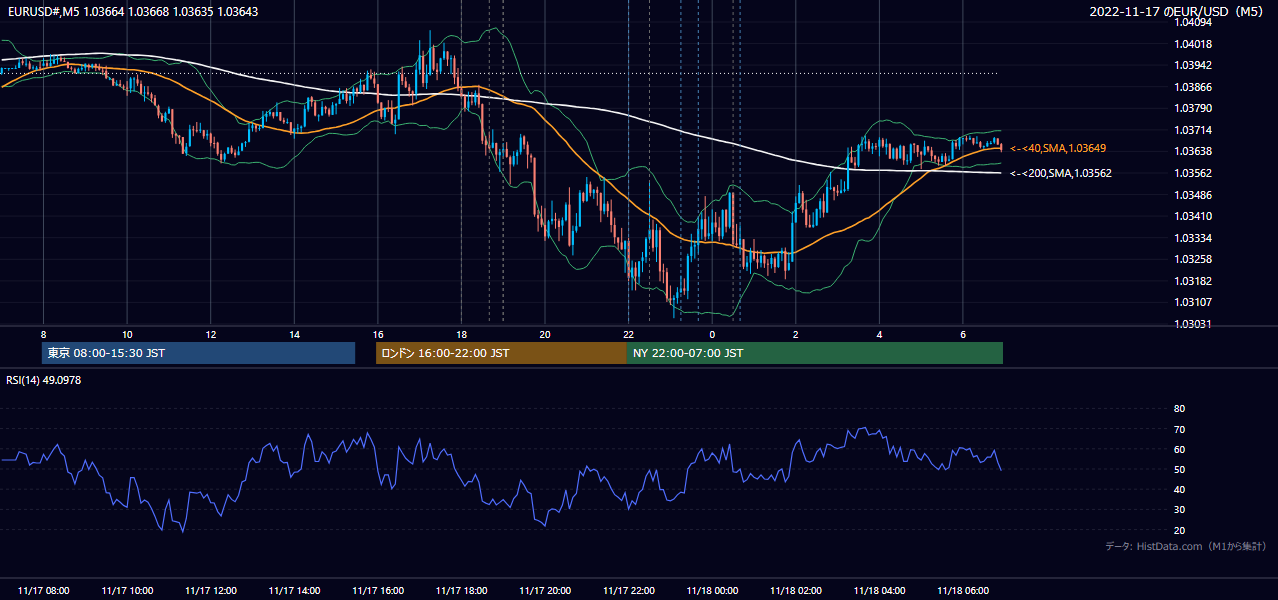Click price axis label 1.03182
The width and height of the screenshot is (1278, 600).
(x=1192, y=281)
